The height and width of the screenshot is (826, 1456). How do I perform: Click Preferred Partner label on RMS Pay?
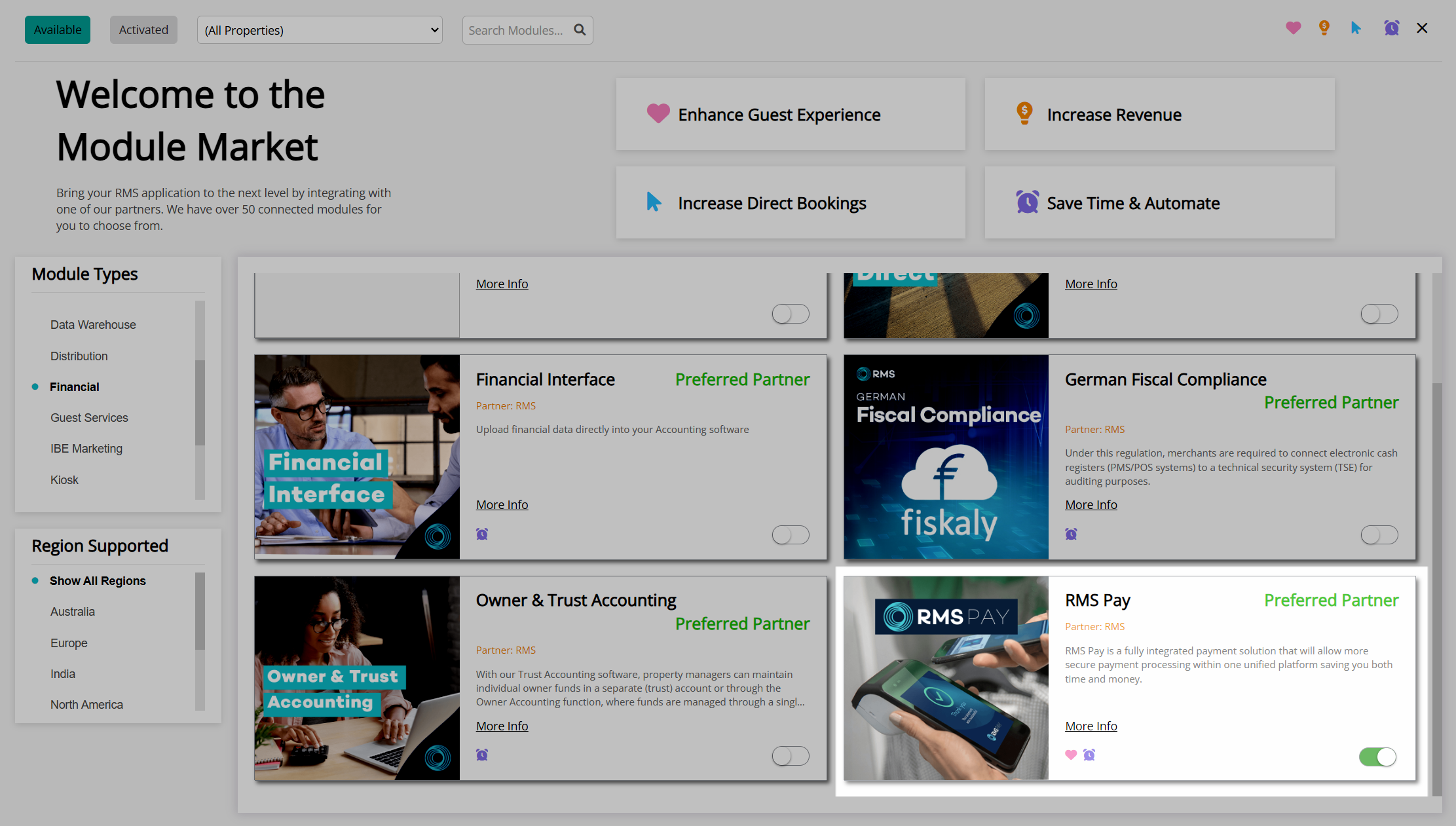tap(1332, 600)
